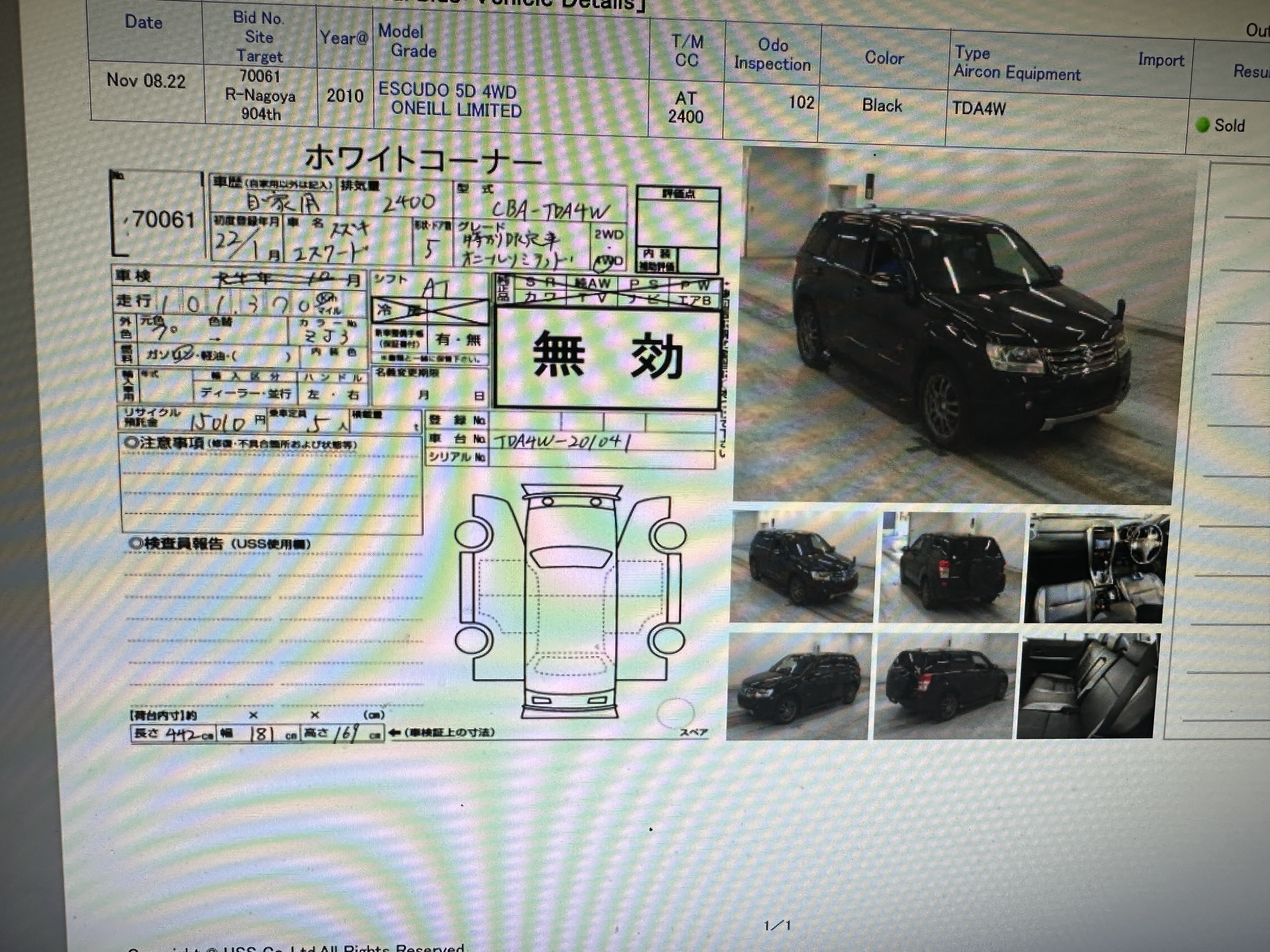Click the vehicle damage diagram
This screenshot has height=952, width=1270.
570,601
